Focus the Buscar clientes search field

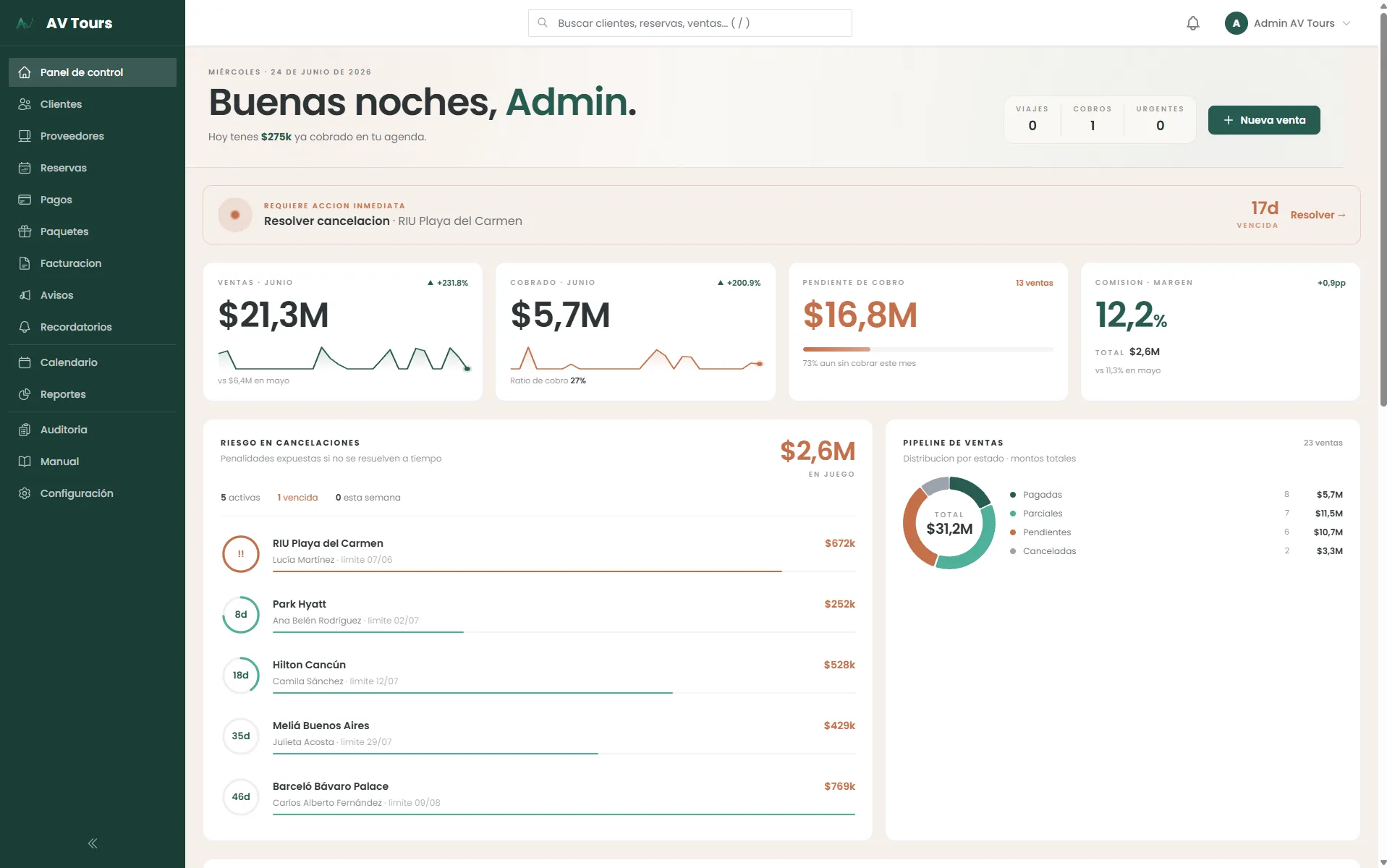690,23
